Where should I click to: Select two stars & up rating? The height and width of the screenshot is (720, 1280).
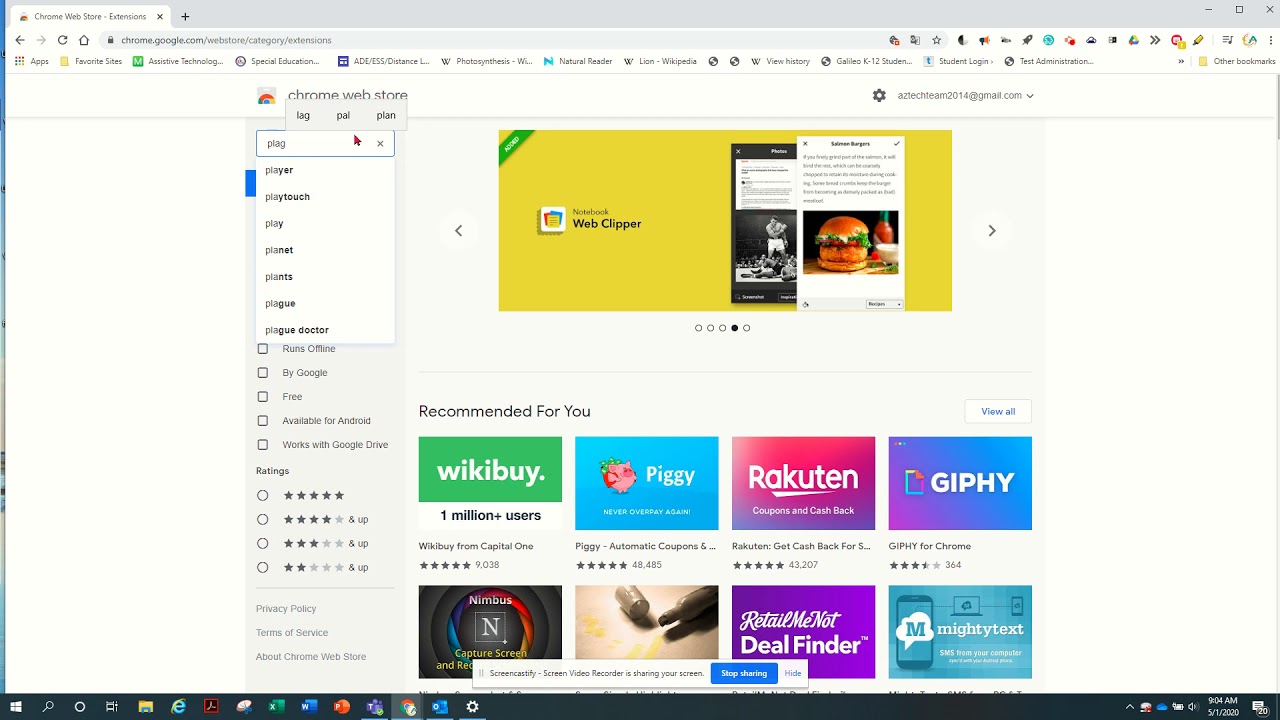point(263,567)
